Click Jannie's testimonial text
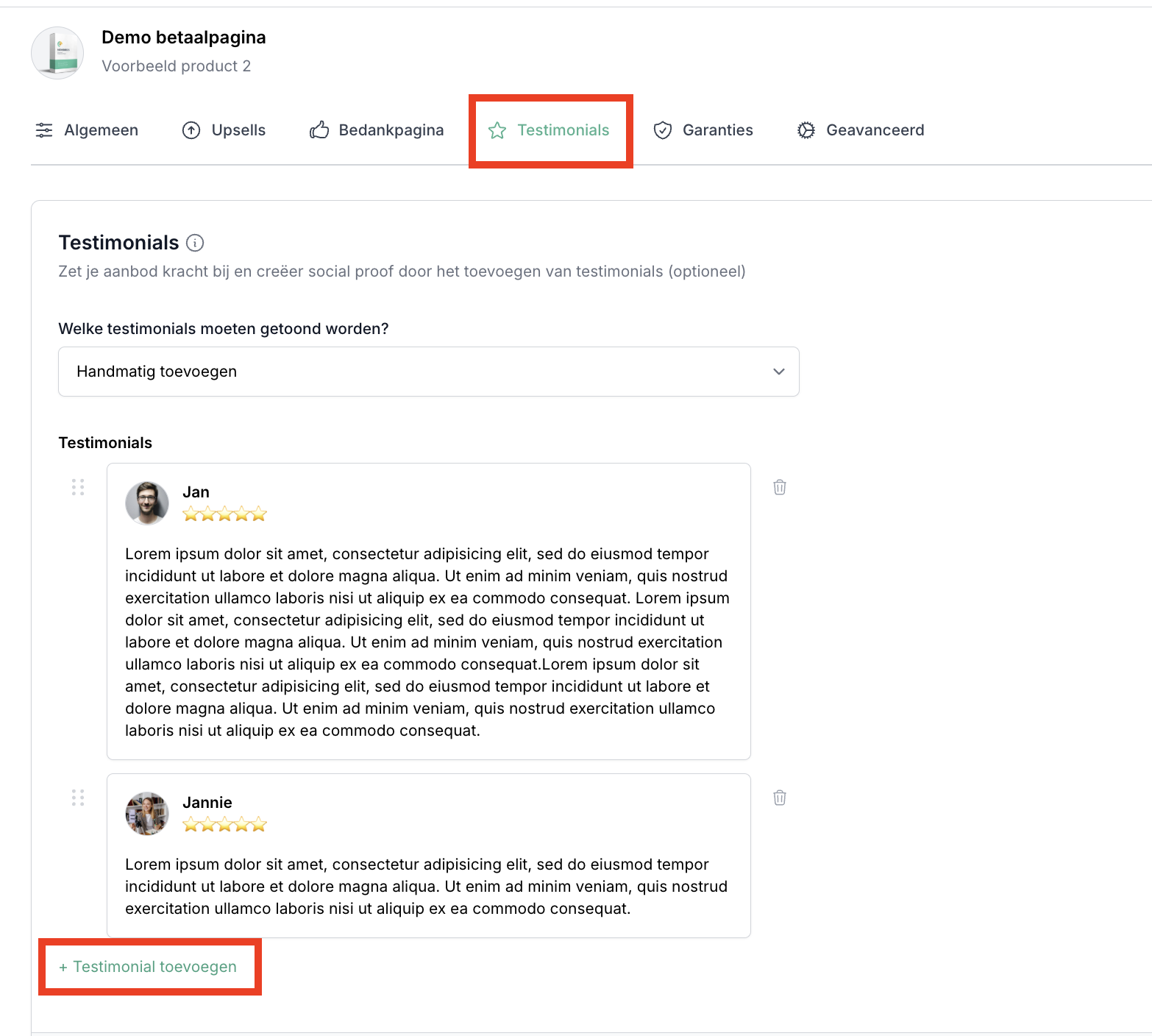 click(x=427, y=886)
